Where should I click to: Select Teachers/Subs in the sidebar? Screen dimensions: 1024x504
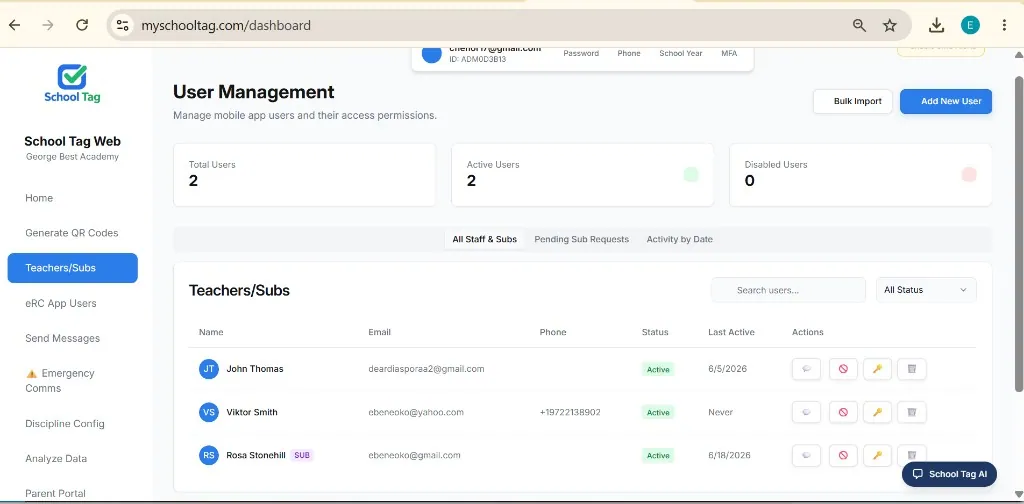(72, 268)
